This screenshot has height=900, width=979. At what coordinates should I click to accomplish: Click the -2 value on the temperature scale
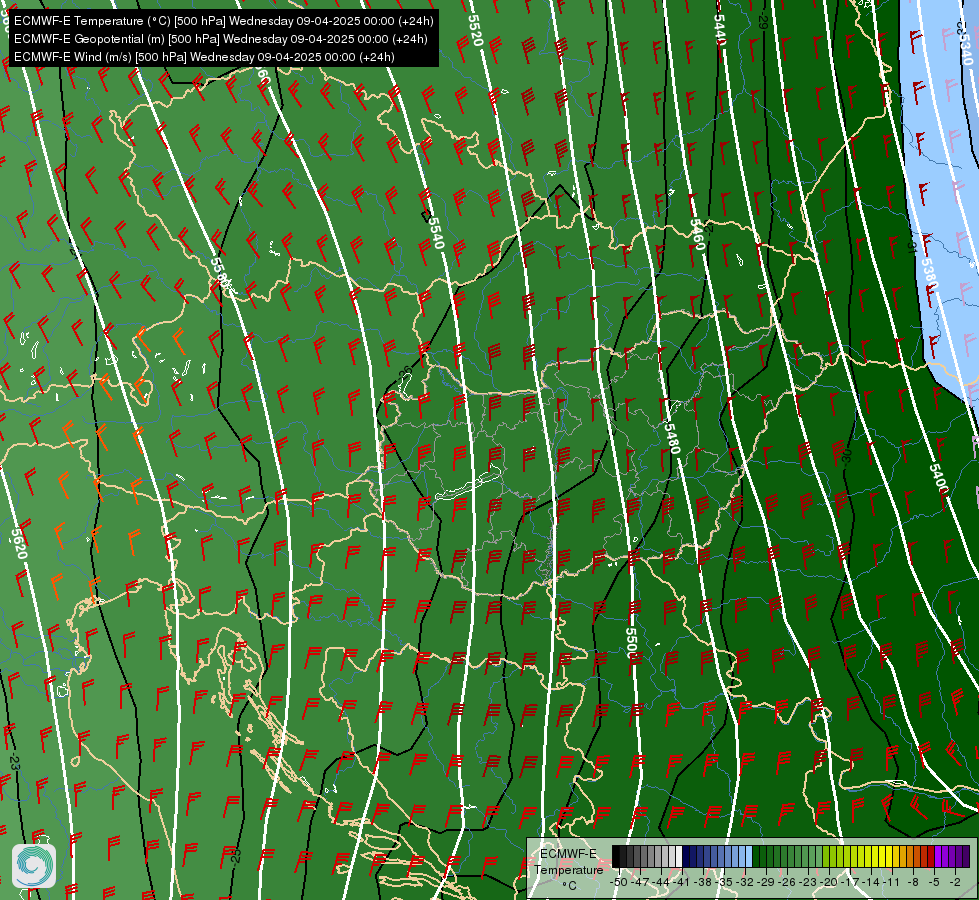point(955,882)
